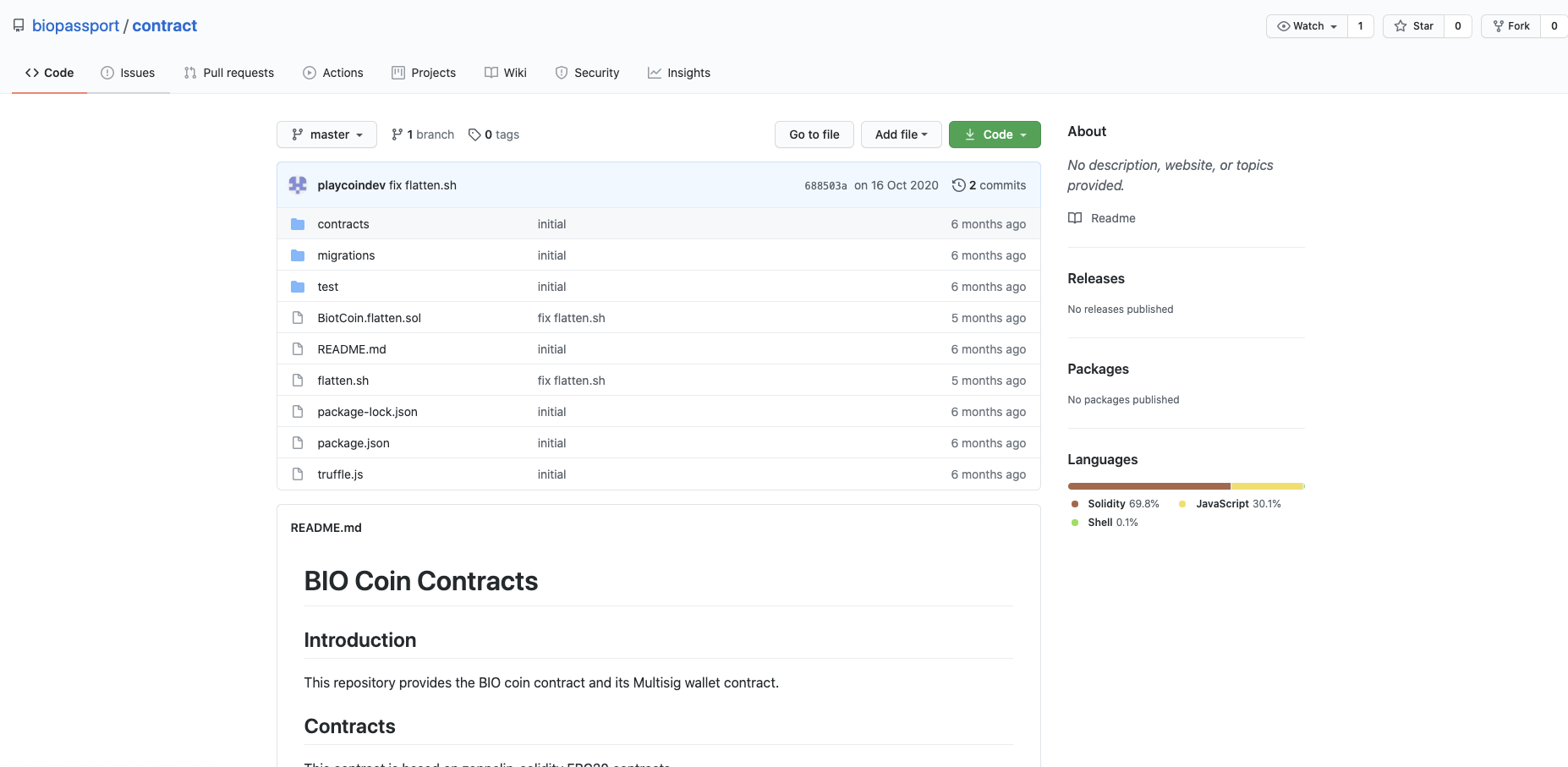Open the migrations folder

coord(346,255)
